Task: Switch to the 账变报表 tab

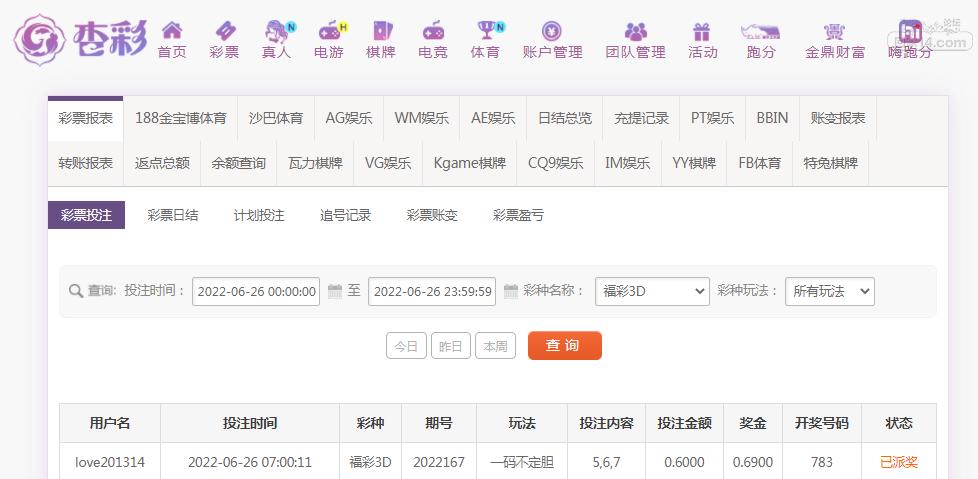Action: click(838, 118)
